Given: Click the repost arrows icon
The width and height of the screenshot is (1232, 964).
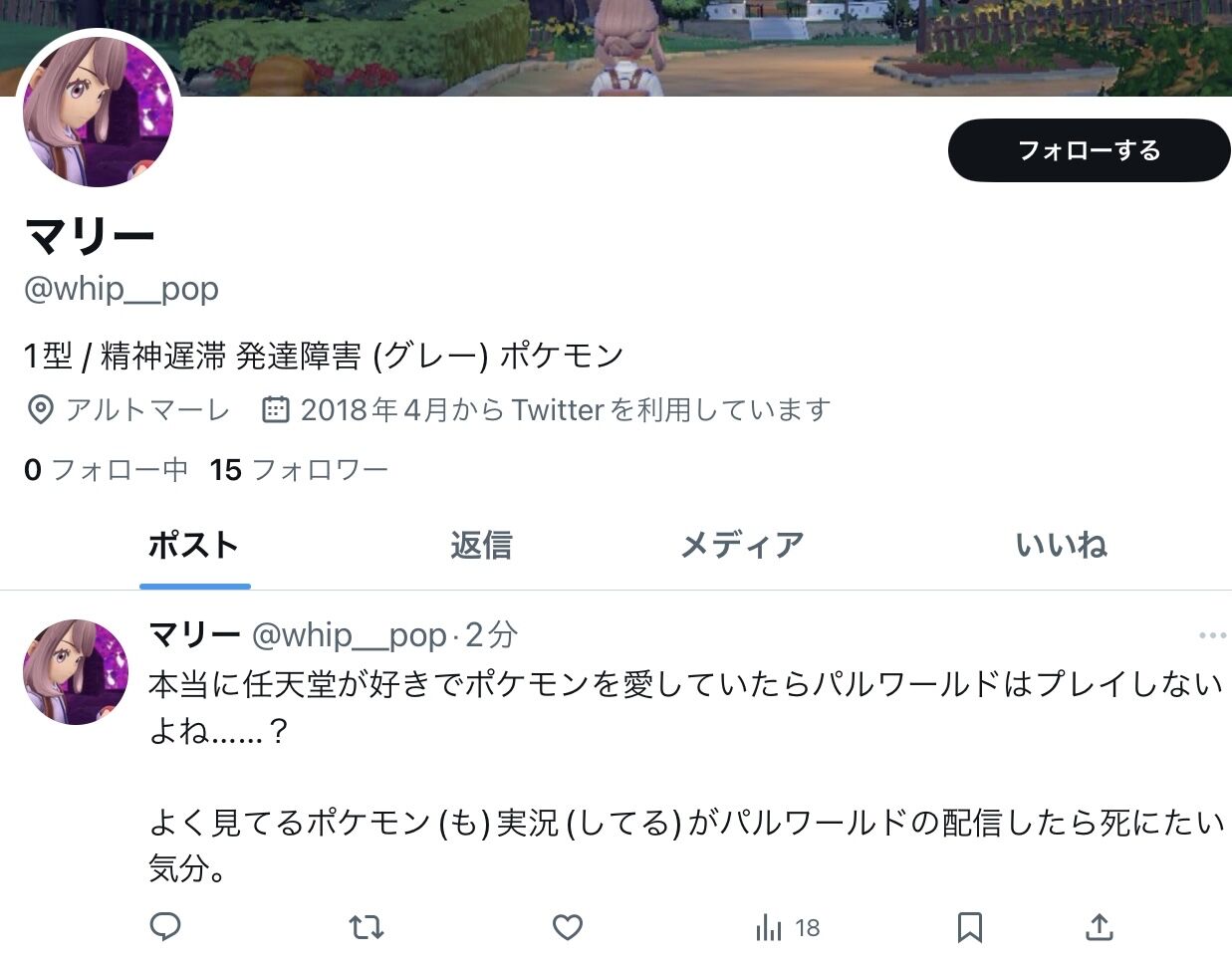Looking at the screenshot, I should point(367,928).
